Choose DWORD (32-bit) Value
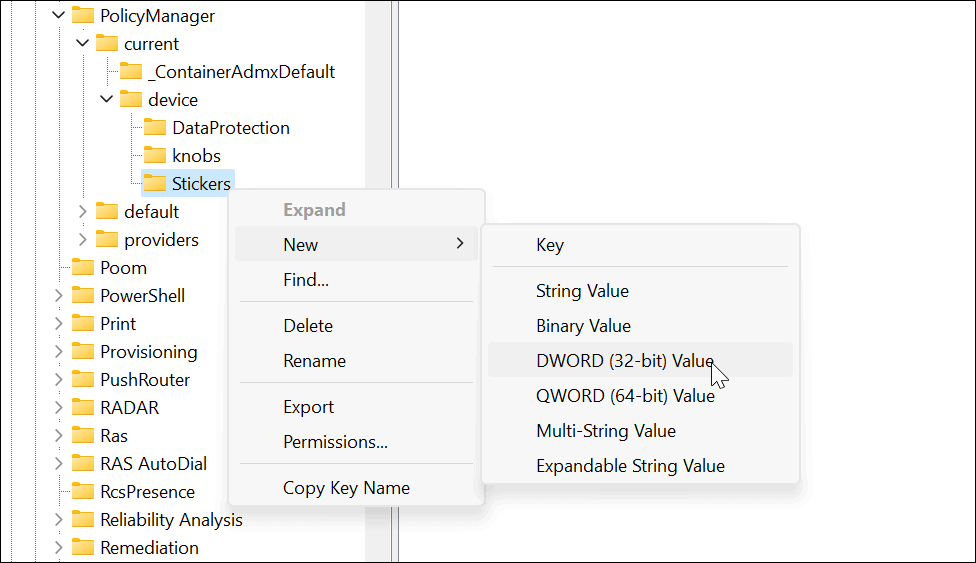The height and width of the screenshot is (563, 976). pyautogui.click(x=625, y=360)
